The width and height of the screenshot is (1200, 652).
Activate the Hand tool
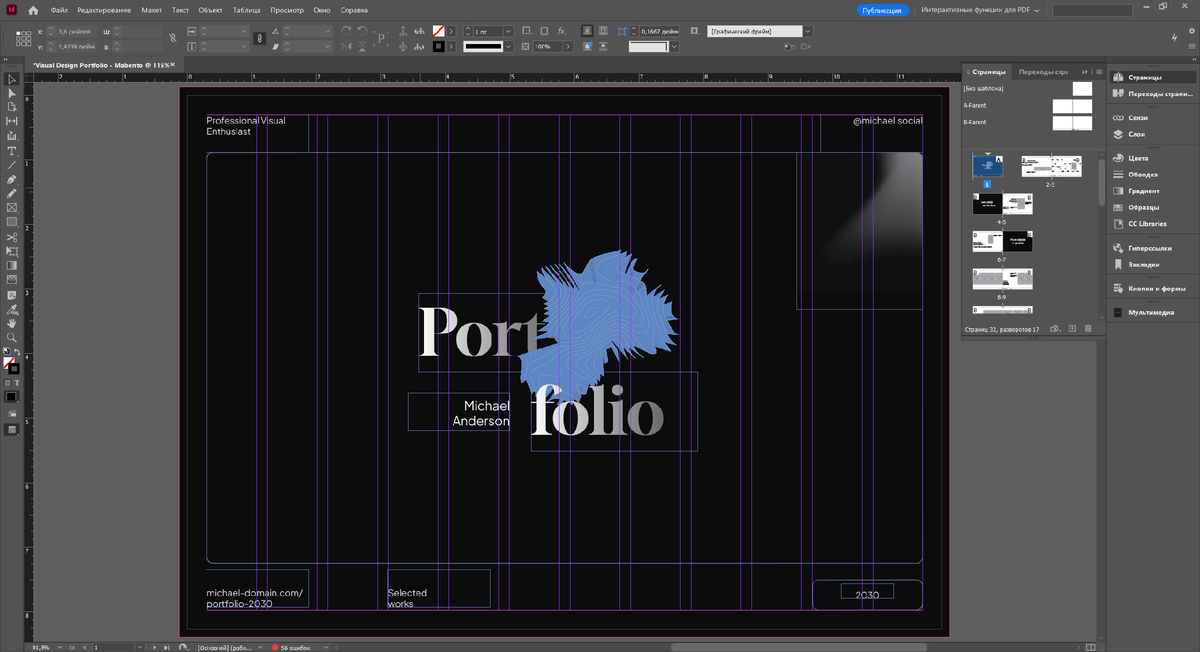pos(12,323)
